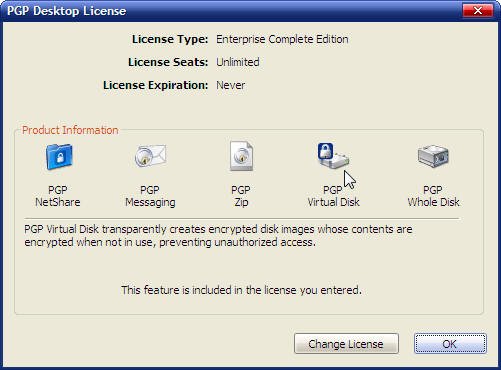Click the Enterprise Complete Edition license type value

coord(282,39)
